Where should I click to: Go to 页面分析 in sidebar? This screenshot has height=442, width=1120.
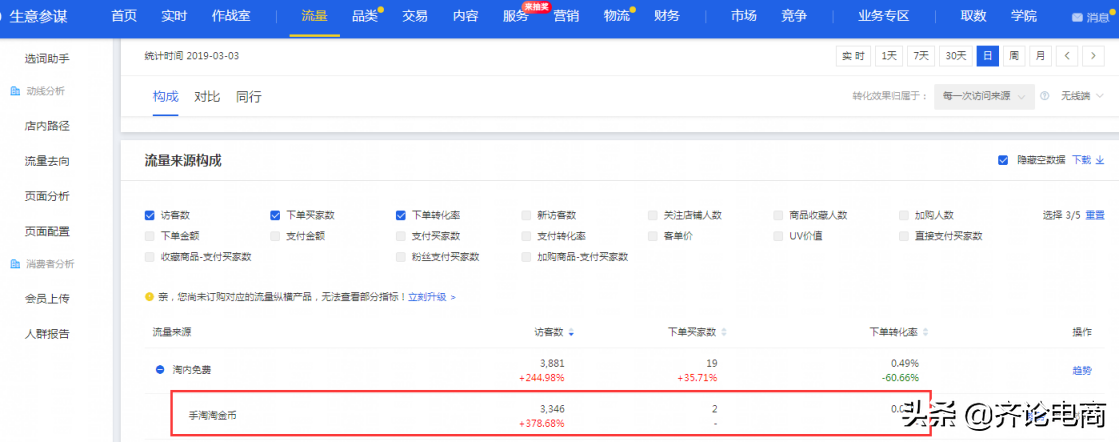47,196
